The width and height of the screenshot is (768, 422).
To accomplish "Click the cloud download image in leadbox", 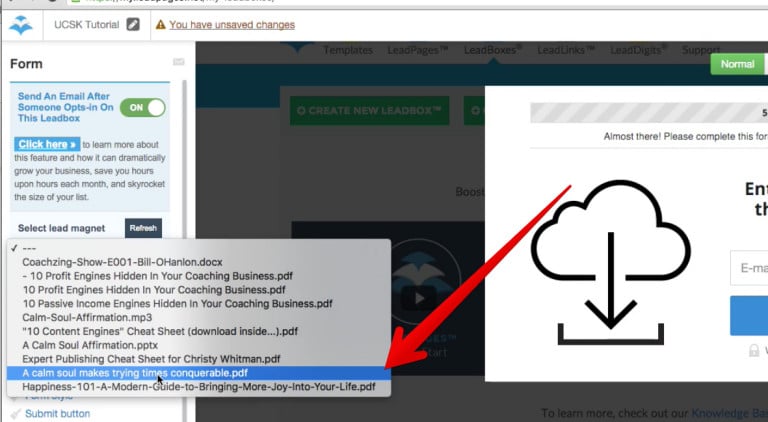I will [611, 262].
